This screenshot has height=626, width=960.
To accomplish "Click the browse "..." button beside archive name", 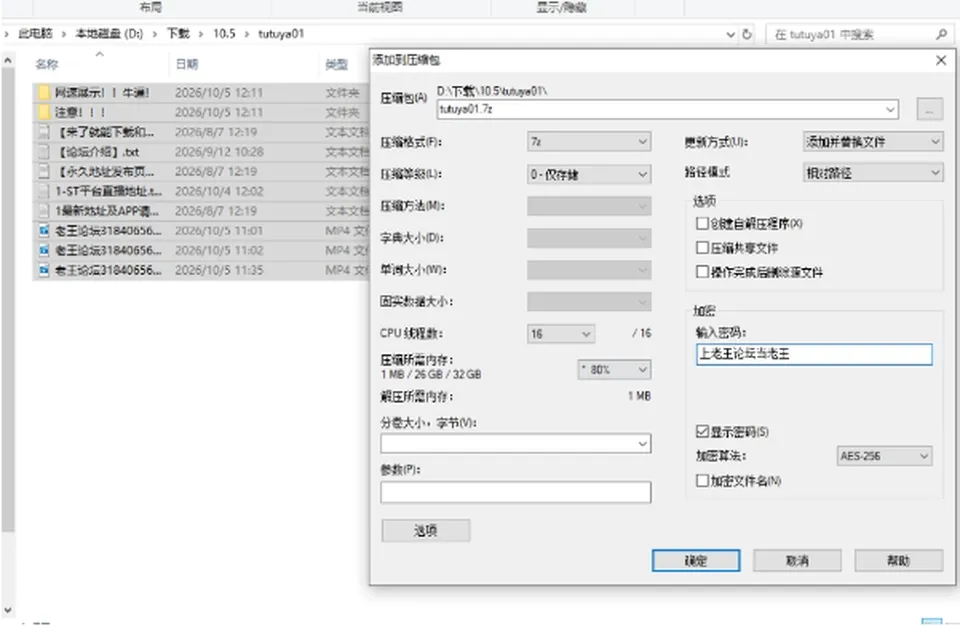I will [x=929, y=110].
